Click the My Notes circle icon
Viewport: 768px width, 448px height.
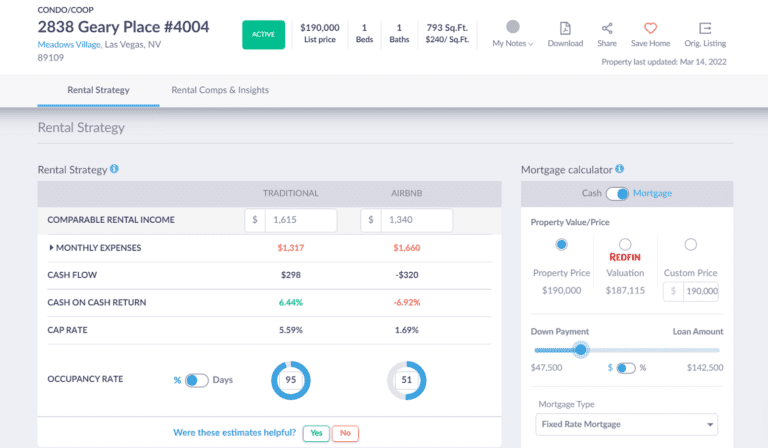point(513,27)
